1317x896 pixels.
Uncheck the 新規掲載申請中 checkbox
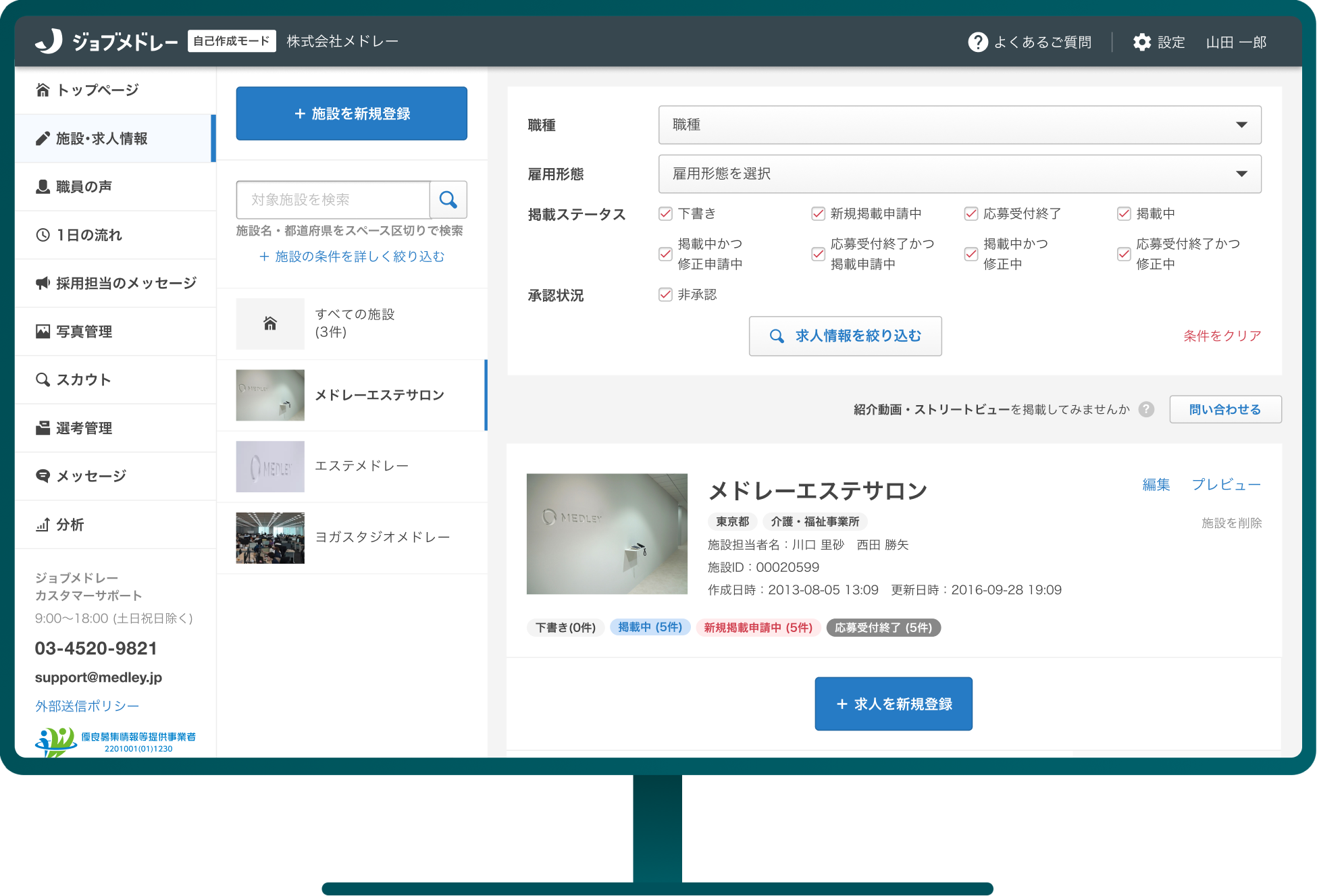click(818, 213)
